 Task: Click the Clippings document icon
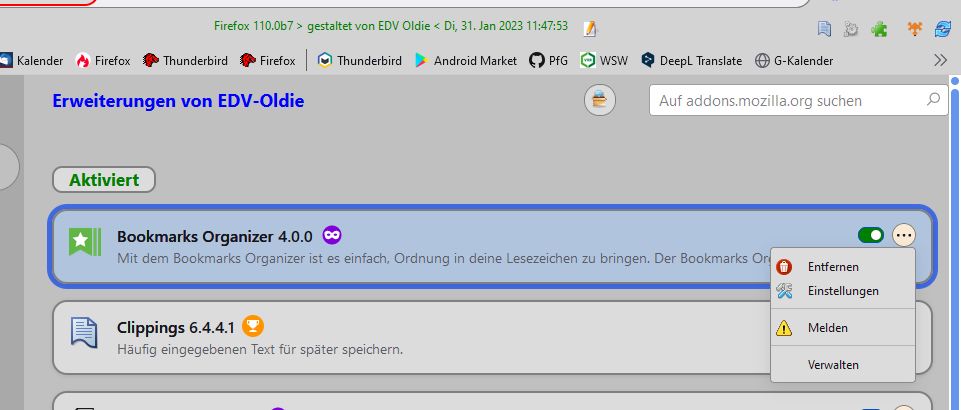pos(84,333)
